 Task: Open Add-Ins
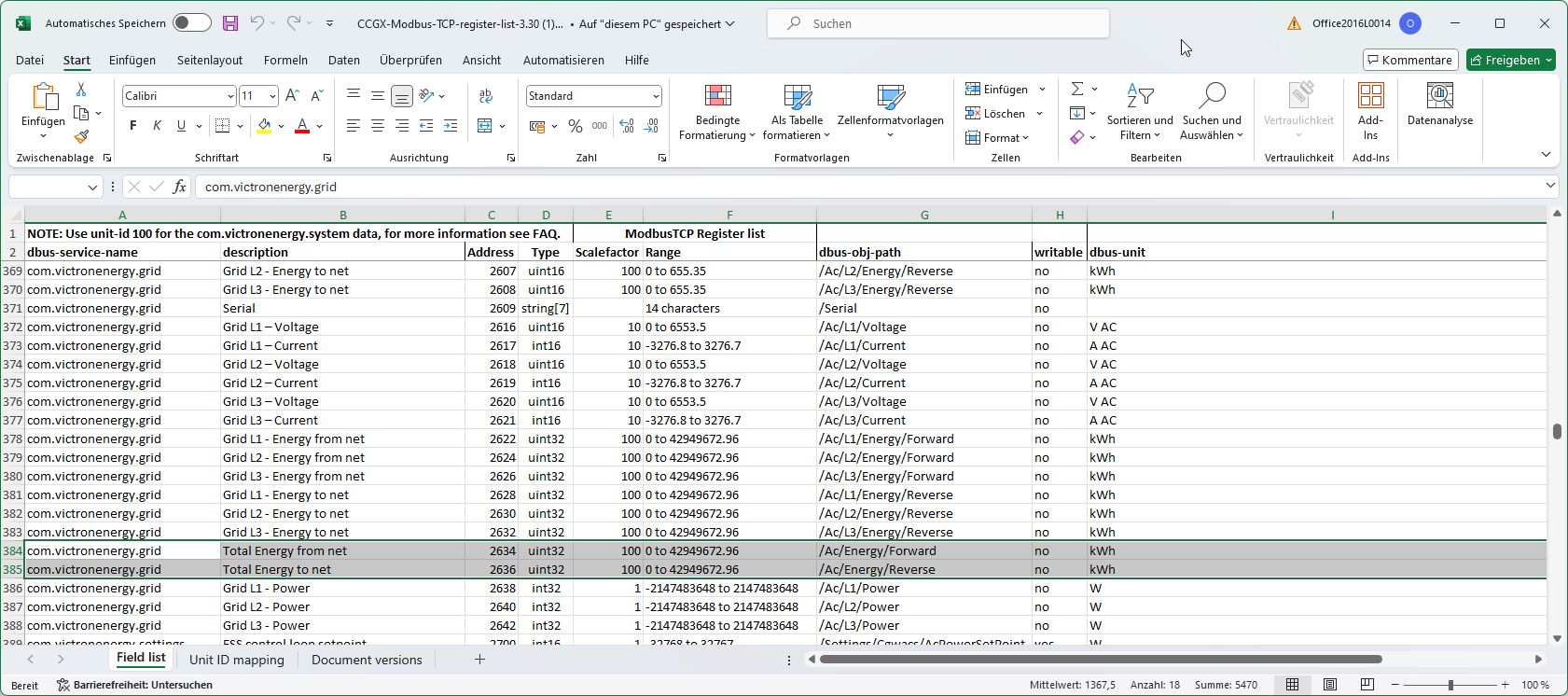click(1370, 112)
